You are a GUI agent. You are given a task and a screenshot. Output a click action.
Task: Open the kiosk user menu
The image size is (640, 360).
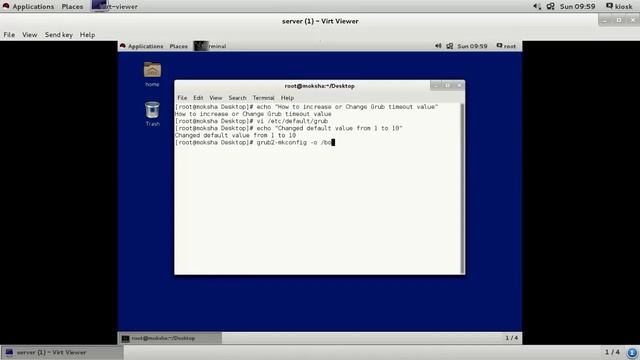619,7
